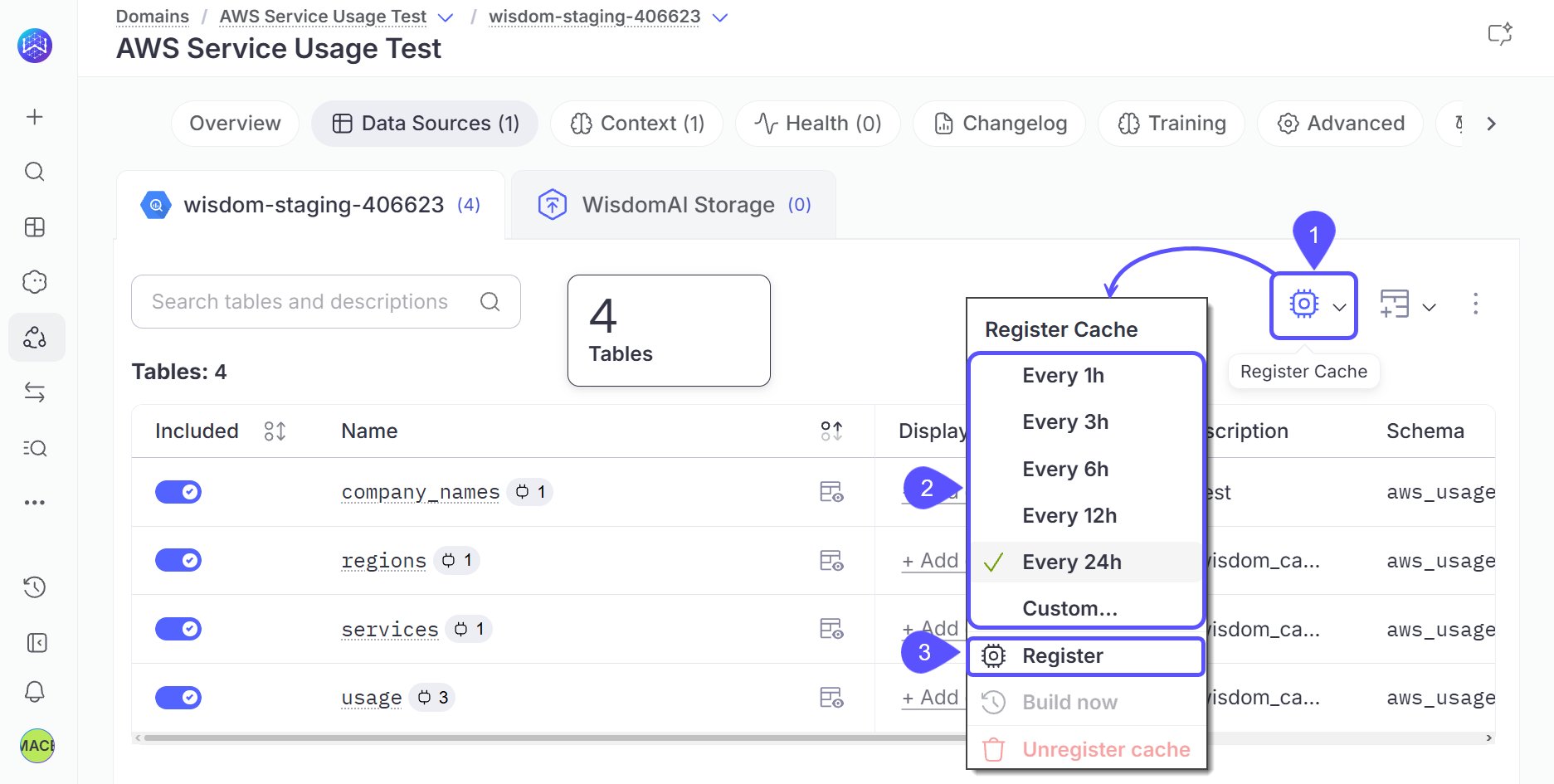Select Every 6h cache interval

1086,470
